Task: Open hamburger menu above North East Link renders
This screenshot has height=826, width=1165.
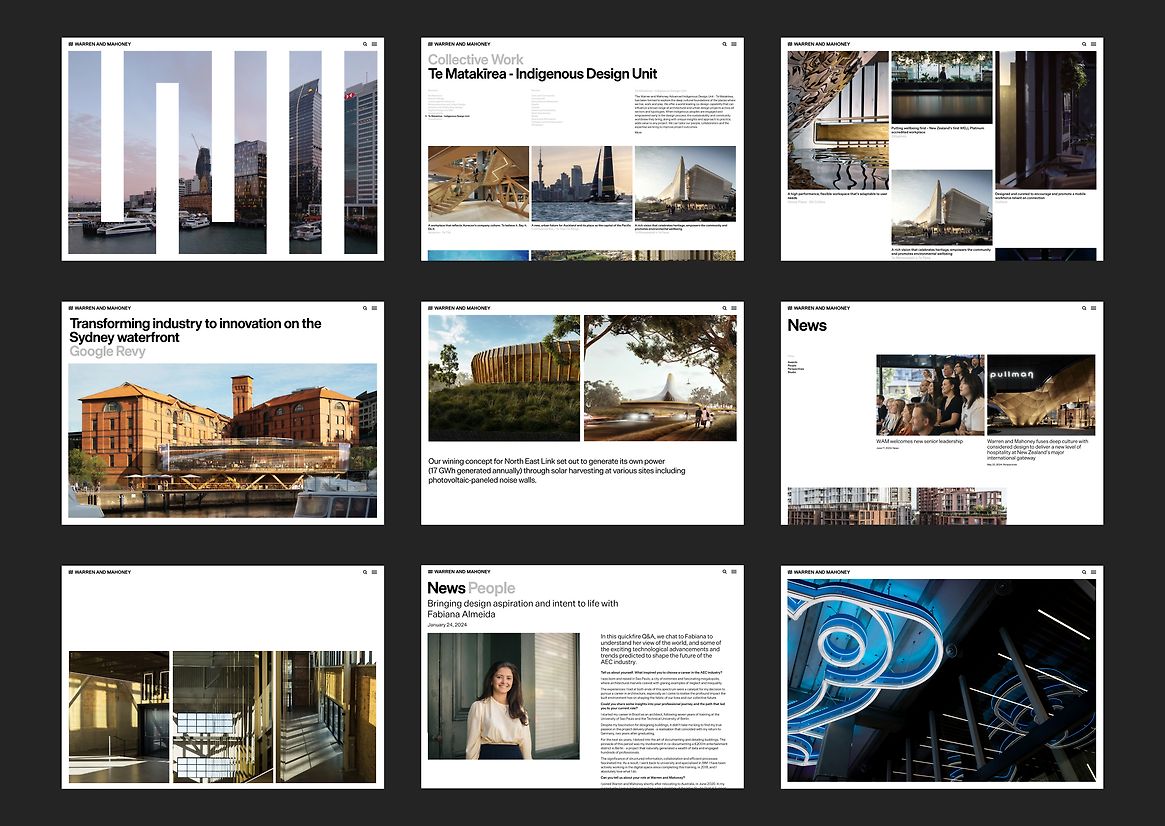Action: point(734,308)
